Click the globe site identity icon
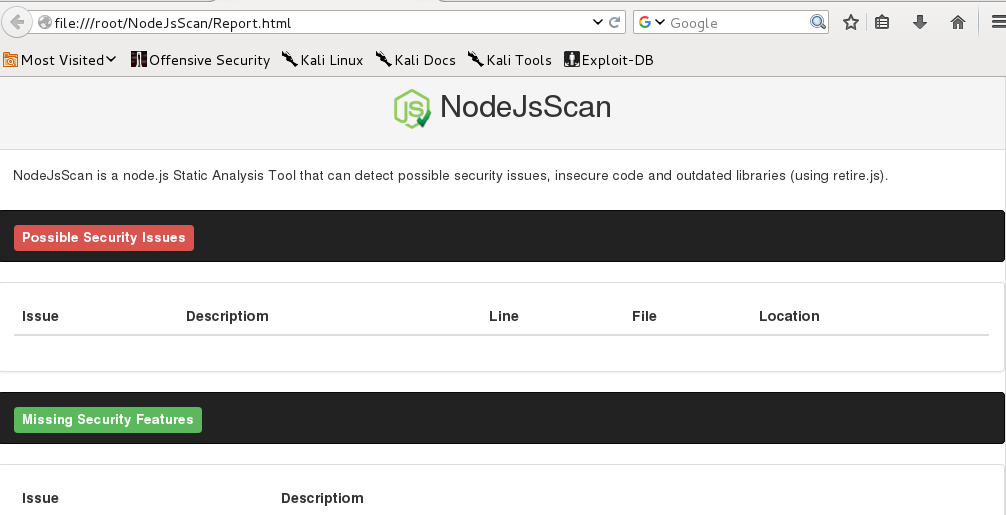 pos(44,23)
